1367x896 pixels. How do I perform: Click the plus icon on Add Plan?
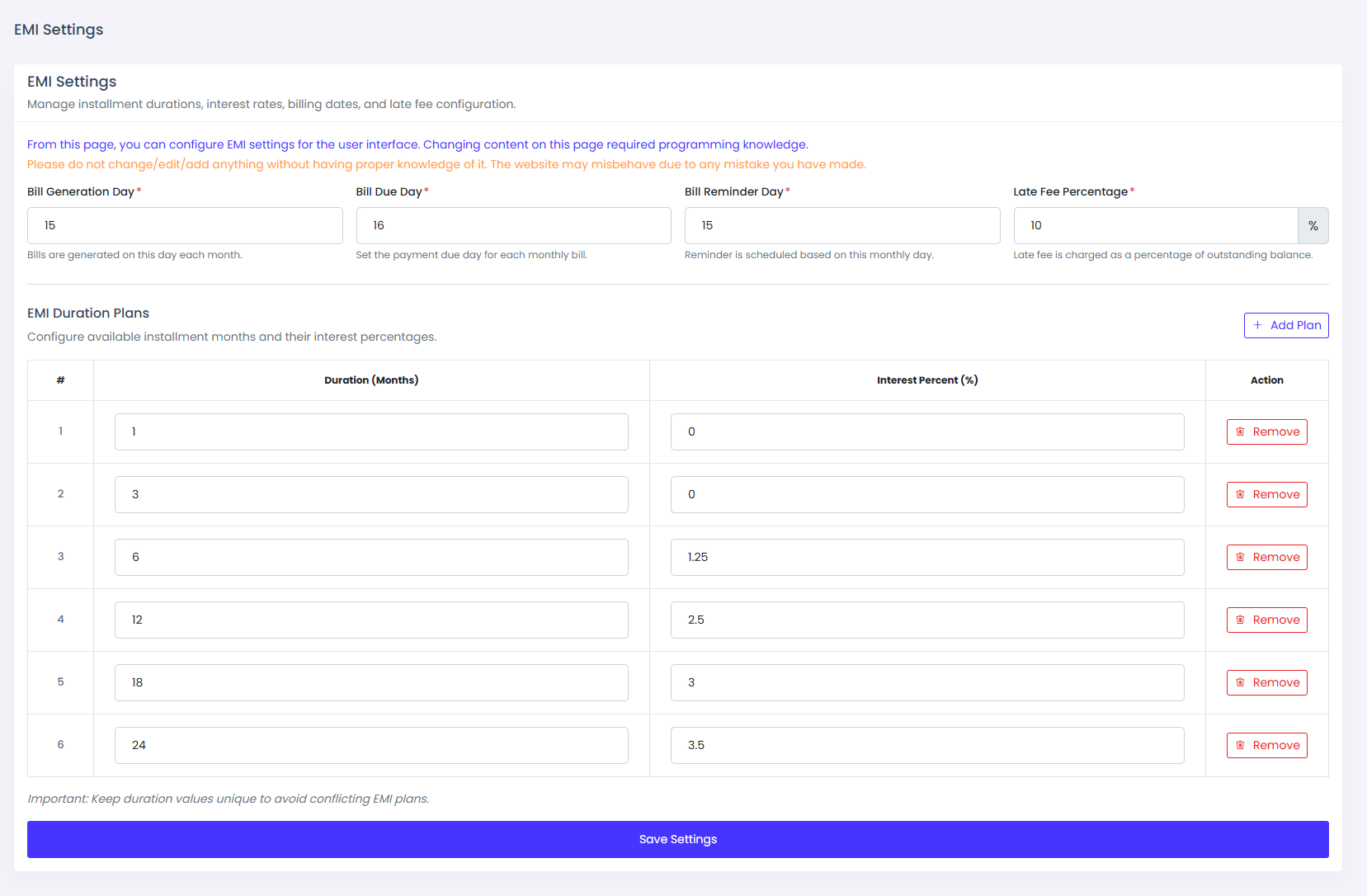click(x=1258, y=325)
